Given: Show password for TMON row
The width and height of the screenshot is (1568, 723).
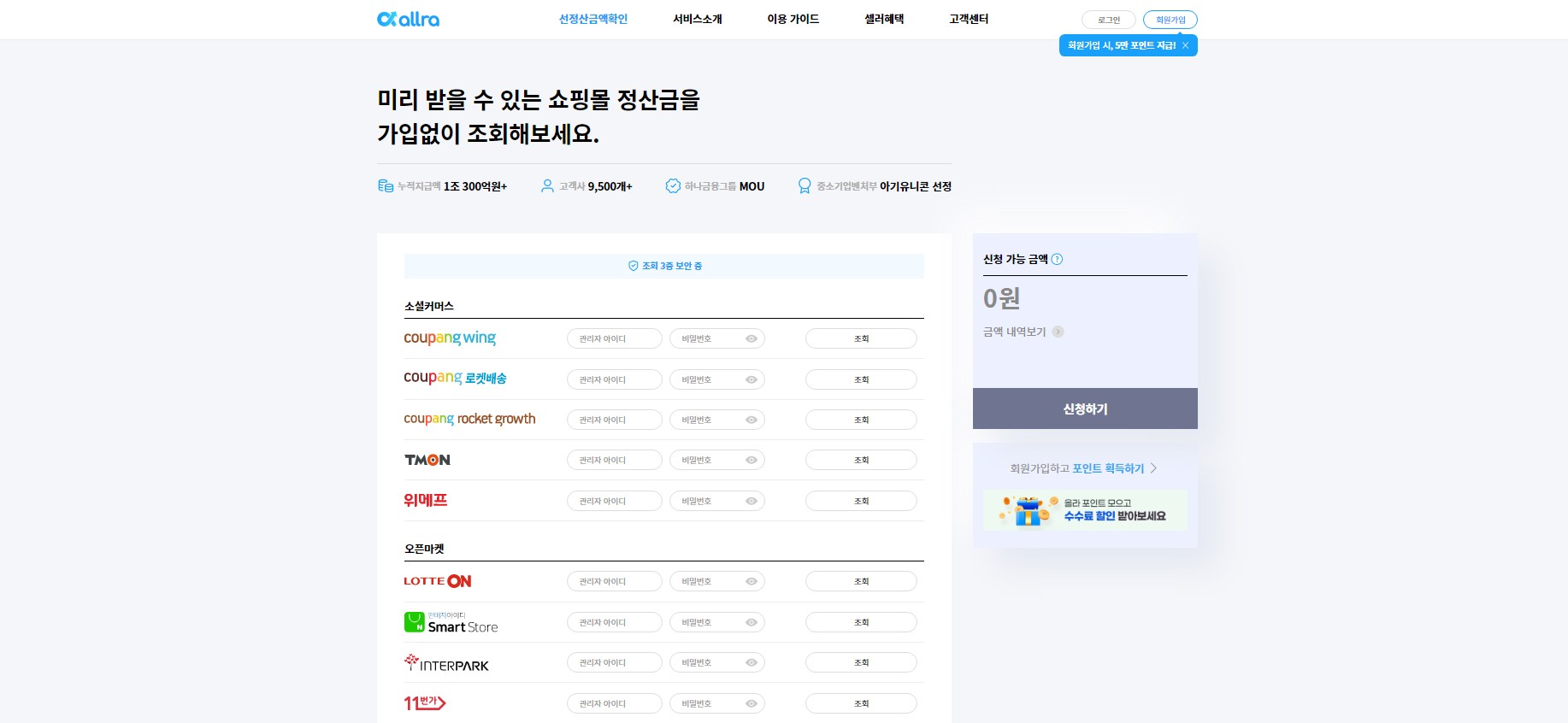Looking at the screenshot, I should [x=752, y=460].
